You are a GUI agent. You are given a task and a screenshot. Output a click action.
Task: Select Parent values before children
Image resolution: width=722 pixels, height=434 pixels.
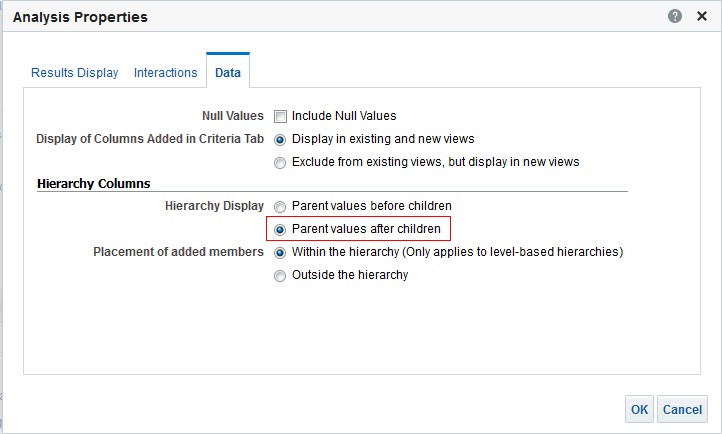coord(281,206)
